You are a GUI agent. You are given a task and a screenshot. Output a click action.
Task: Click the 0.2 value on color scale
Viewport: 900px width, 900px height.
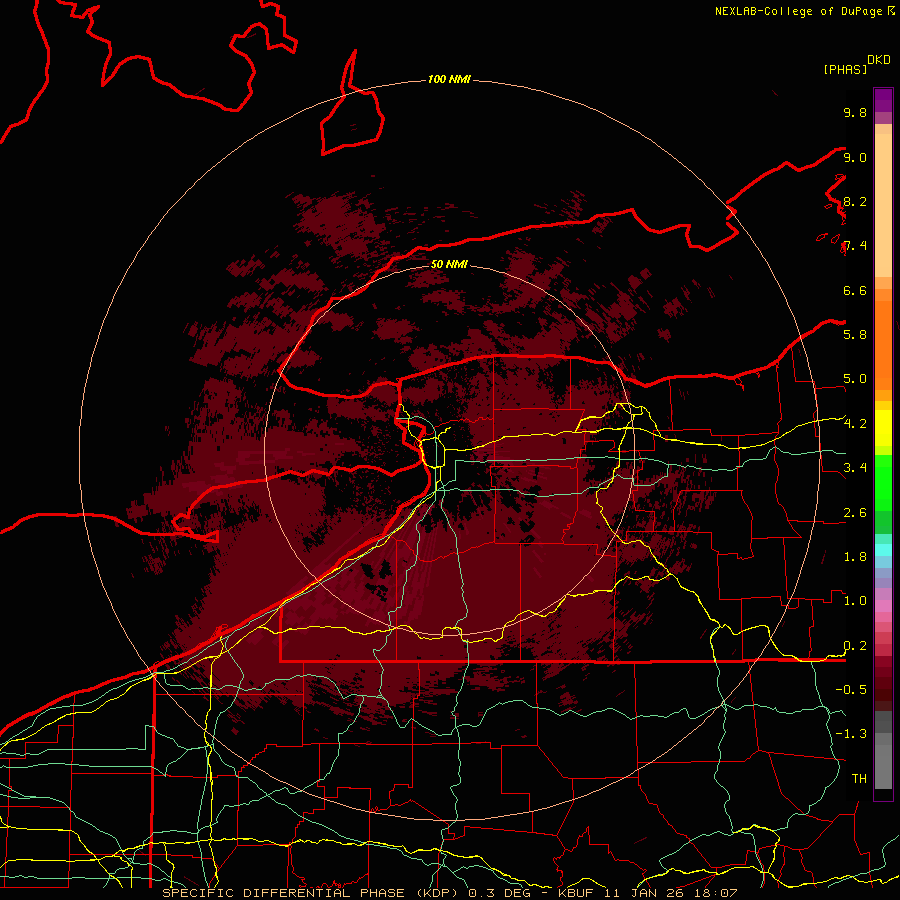(855, 646)
